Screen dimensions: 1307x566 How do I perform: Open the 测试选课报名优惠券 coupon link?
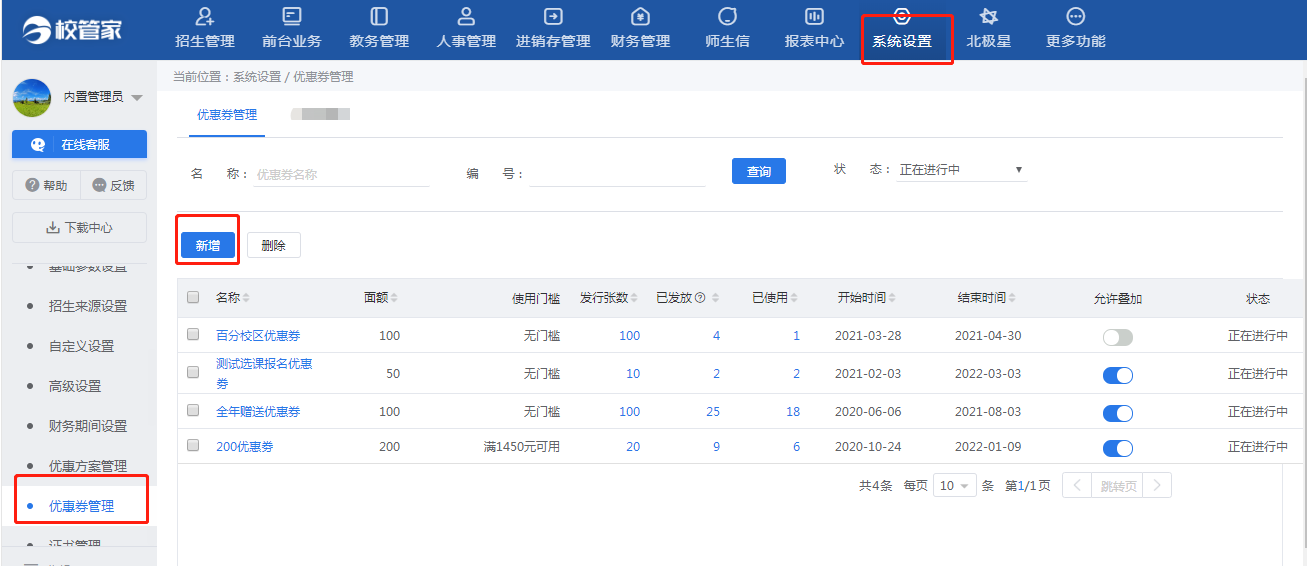(x=264, y=373)
